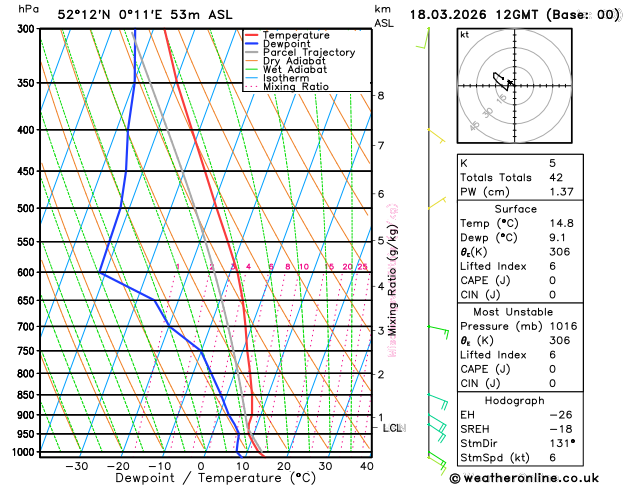Viewport: 629px width, 486px height.
Task: Click the gray Parcel Trajectory legend swatch
Action: pos(252,53)
